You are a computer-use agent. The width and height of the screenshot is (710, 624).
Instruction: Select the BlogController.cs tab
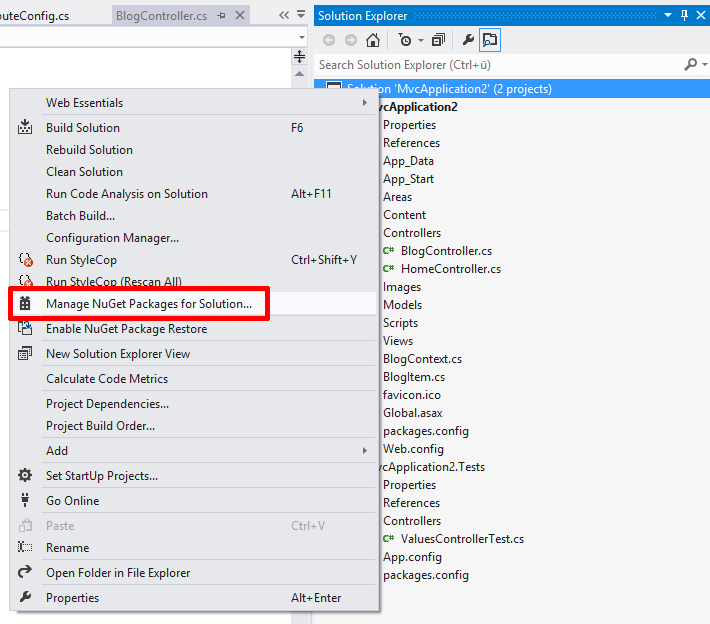pos(161,16)
